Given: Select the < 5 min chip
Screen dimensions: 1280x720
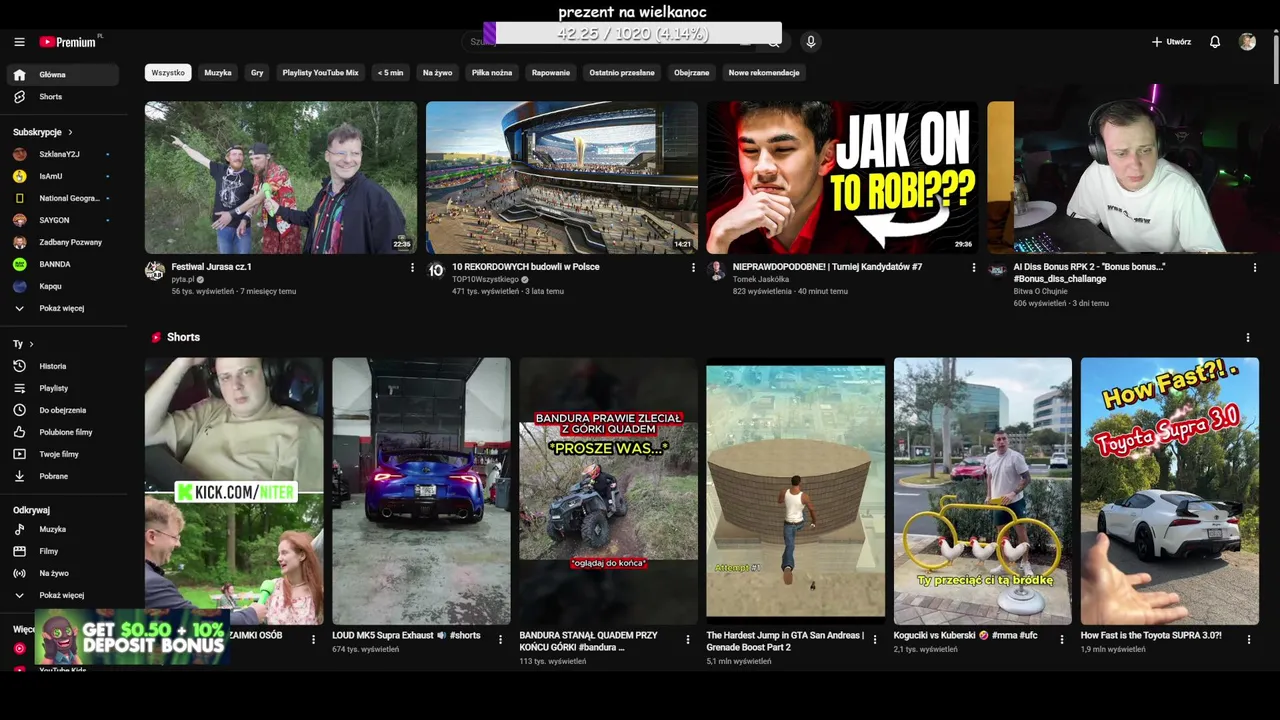Looking at the screenshot, I should pyautogui.click(x=391, y=73).
